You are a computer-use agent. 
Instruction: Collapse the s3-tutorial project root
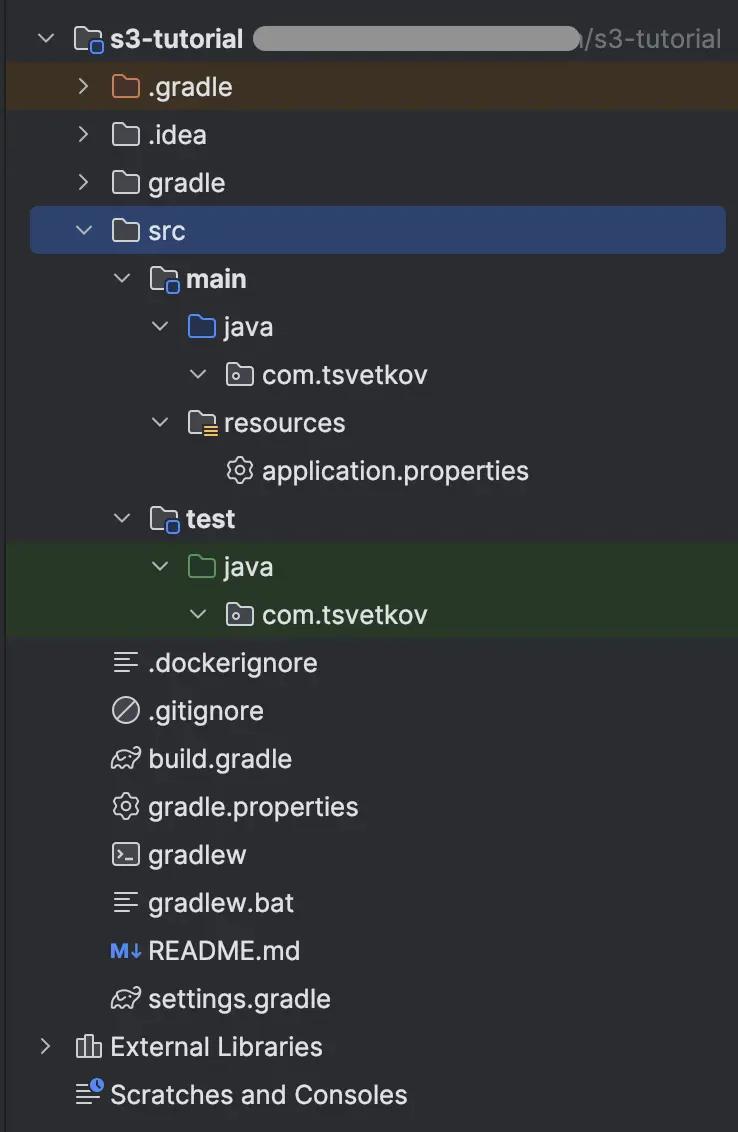pyautogui.click(x=46, y=38)
